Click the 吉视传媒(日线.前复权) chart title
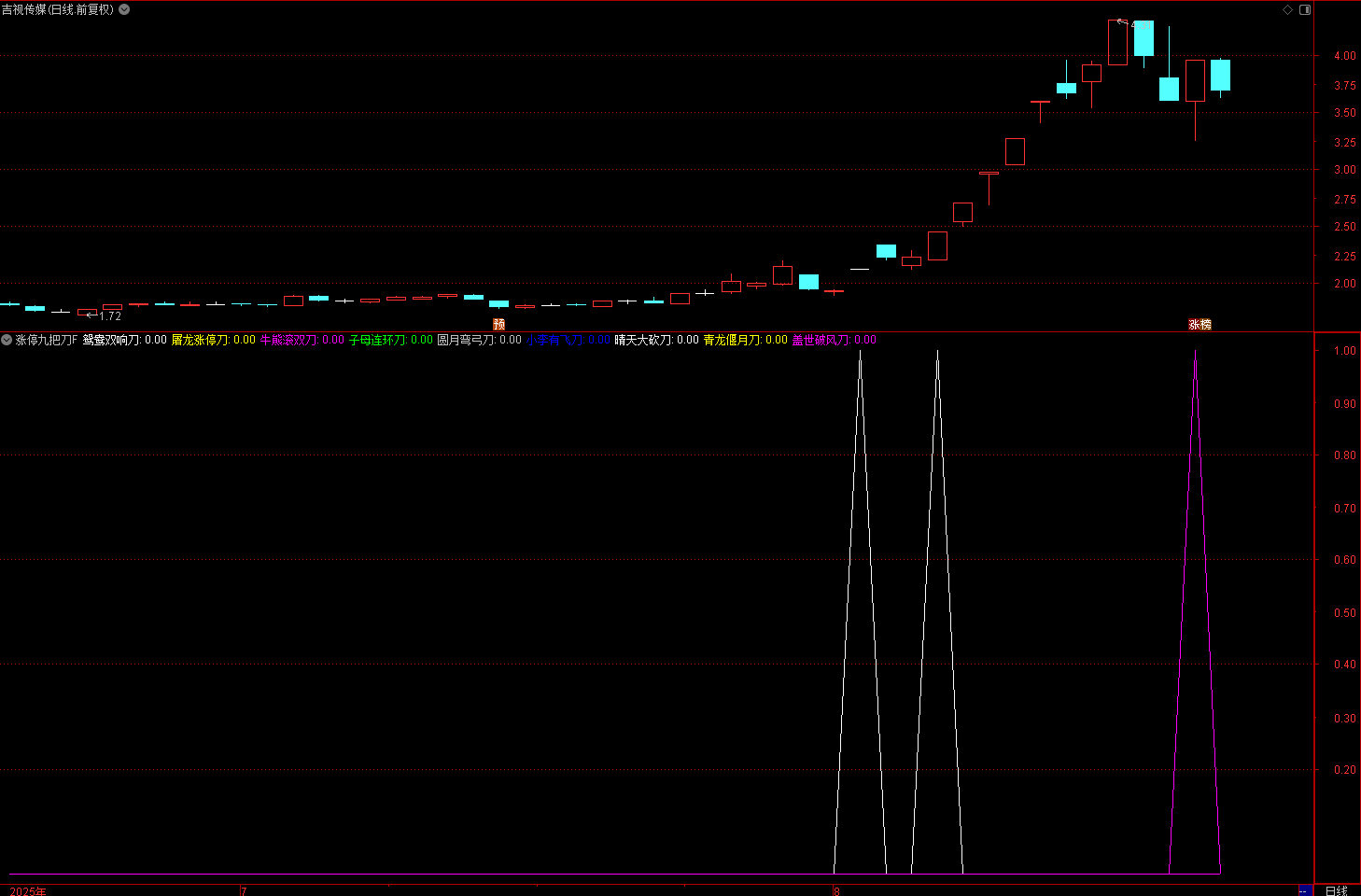The height and width of the screenshot is (896, 1361). (58, 9)
